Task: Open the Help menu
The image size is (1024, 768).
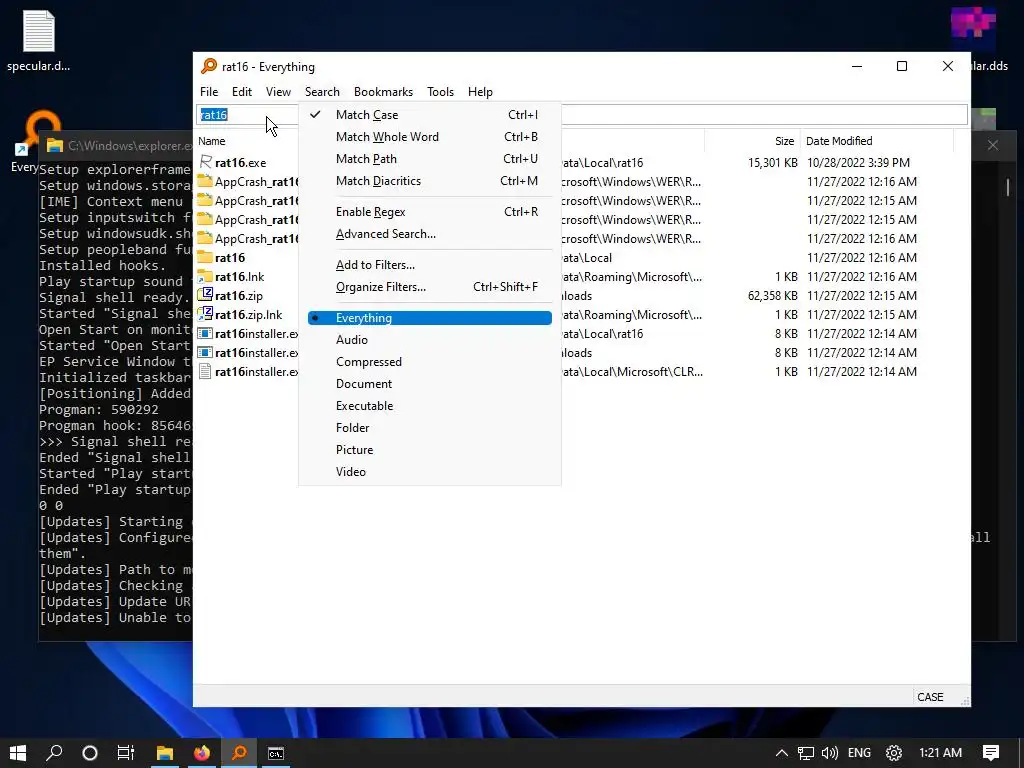Action: [480, 92]
